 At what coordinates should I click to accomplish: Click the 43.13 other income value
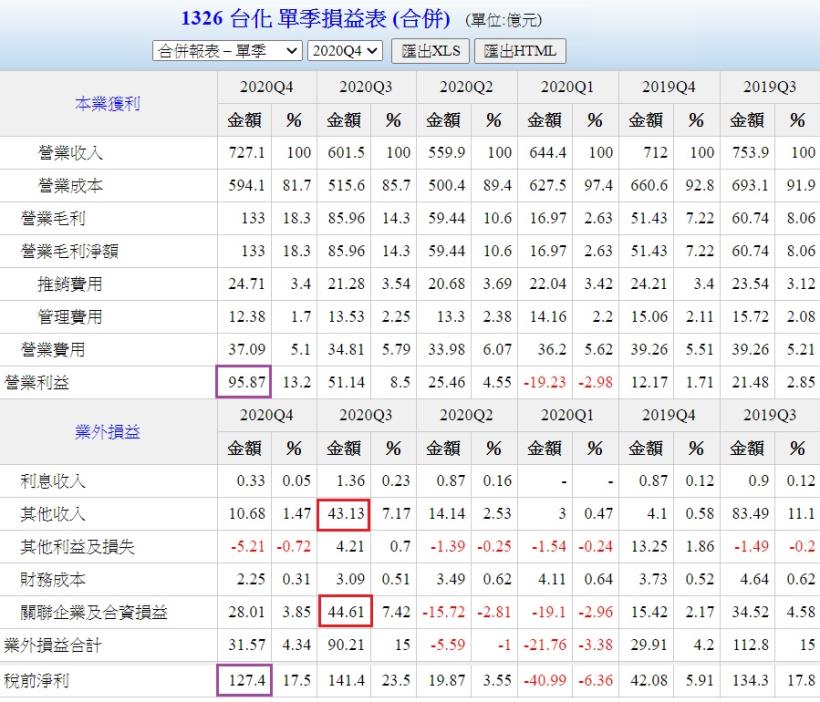[346, 514]
